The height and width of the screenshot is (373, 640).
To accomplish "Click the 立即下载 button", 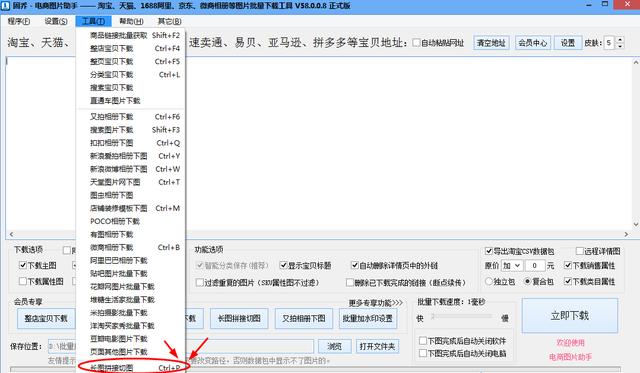I will [x=570, y=315].
